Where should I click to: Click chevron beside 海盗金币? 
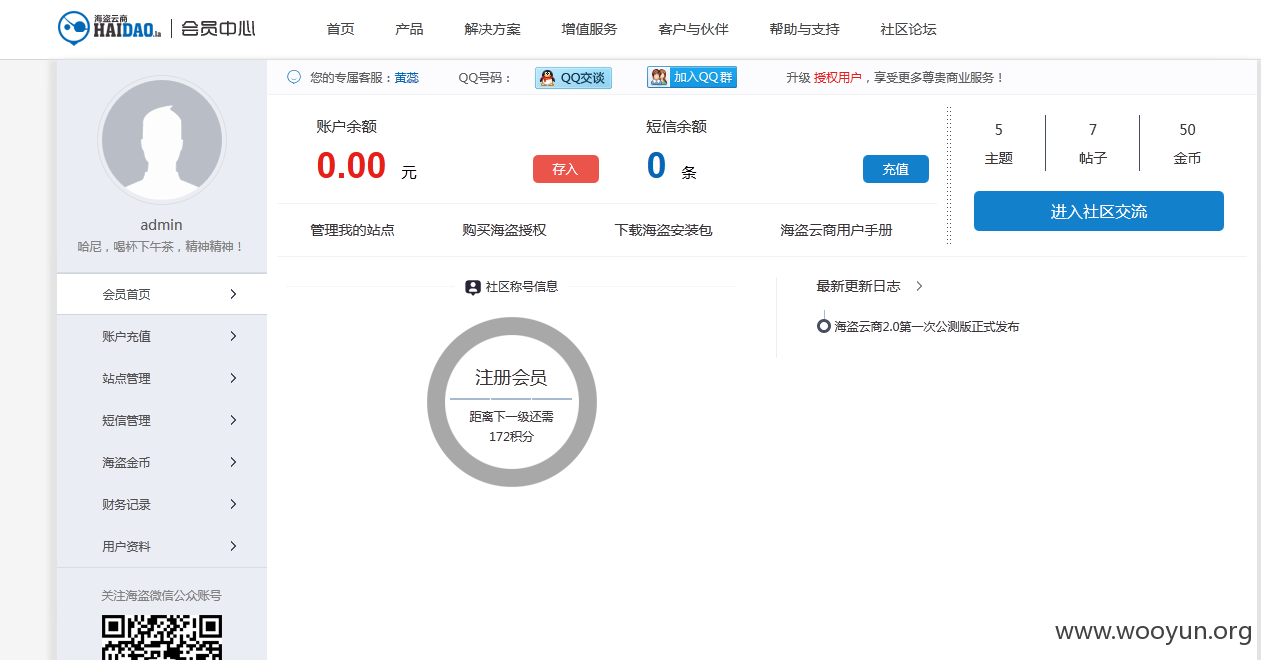tap(233, 462)
